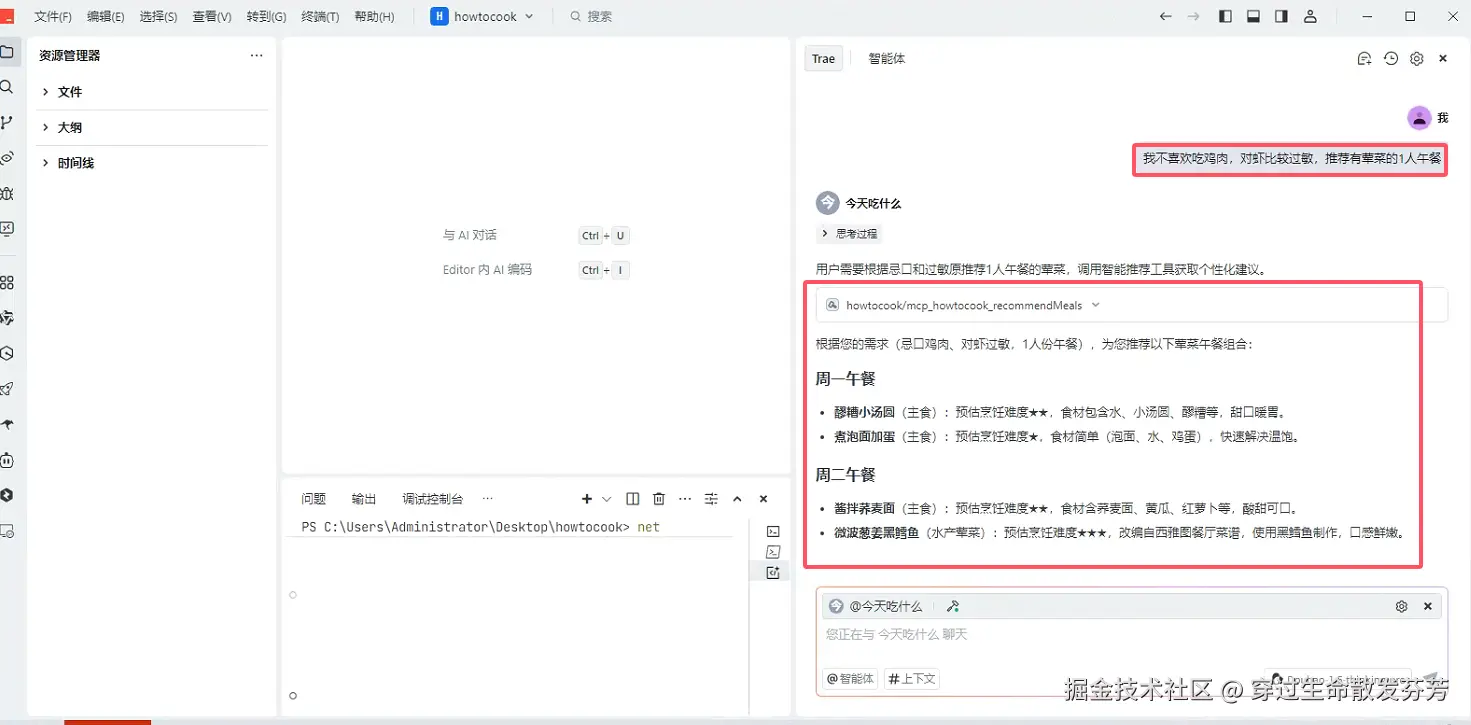
Task: Open the Search magnifier in activity bar
Action: (7, 87)
